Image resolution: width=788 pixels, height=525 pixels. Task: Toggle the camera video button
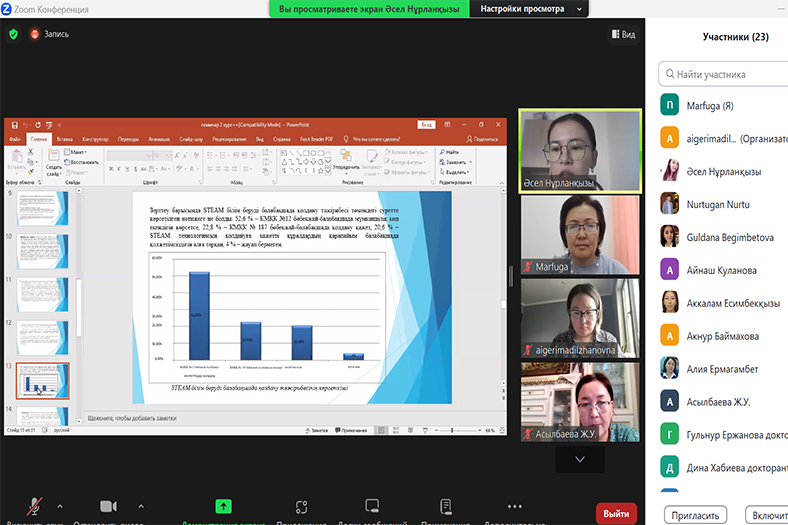[x=108, y=508]
